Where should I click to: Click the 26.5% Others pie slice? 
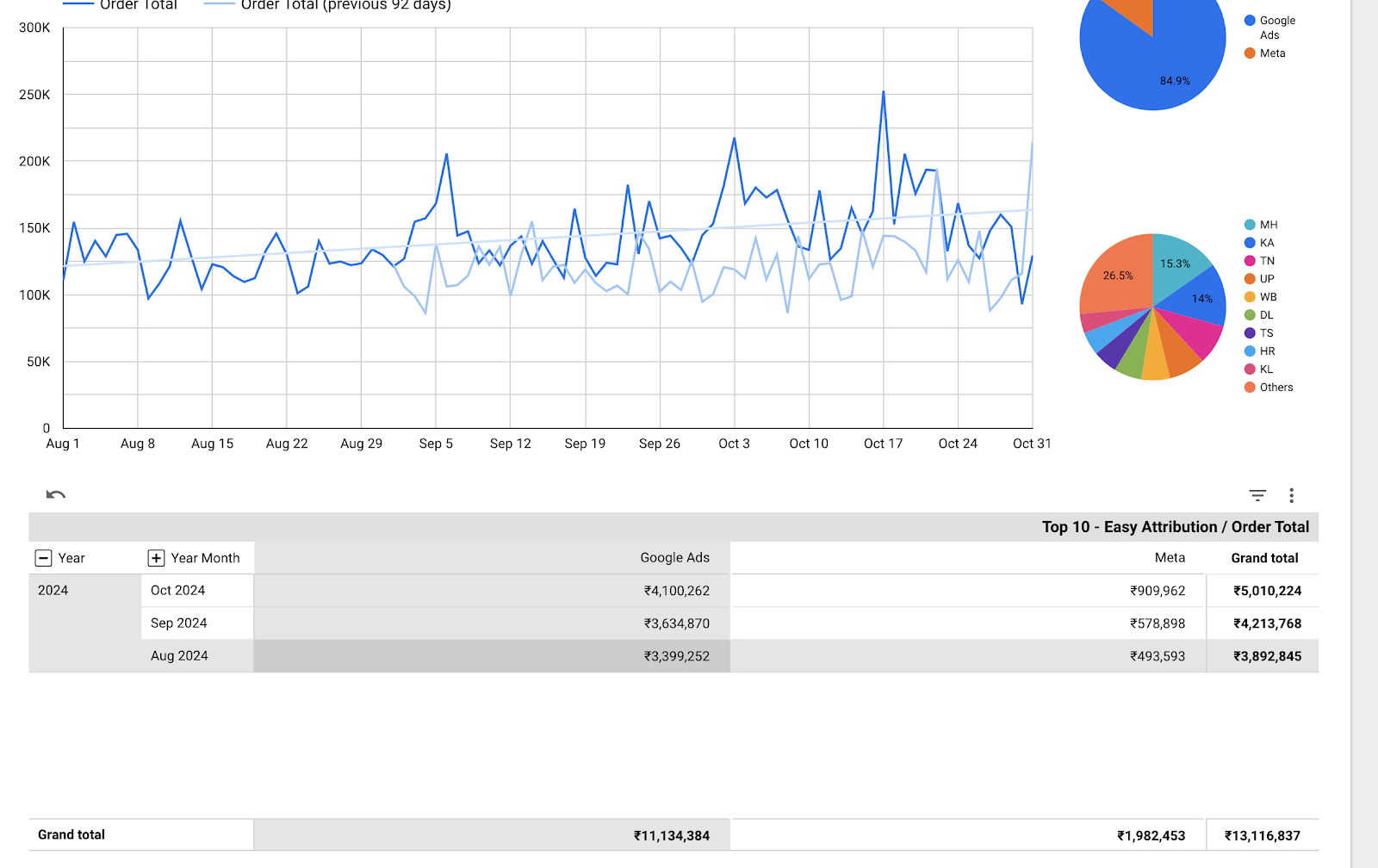click(x=1117, y=276)
